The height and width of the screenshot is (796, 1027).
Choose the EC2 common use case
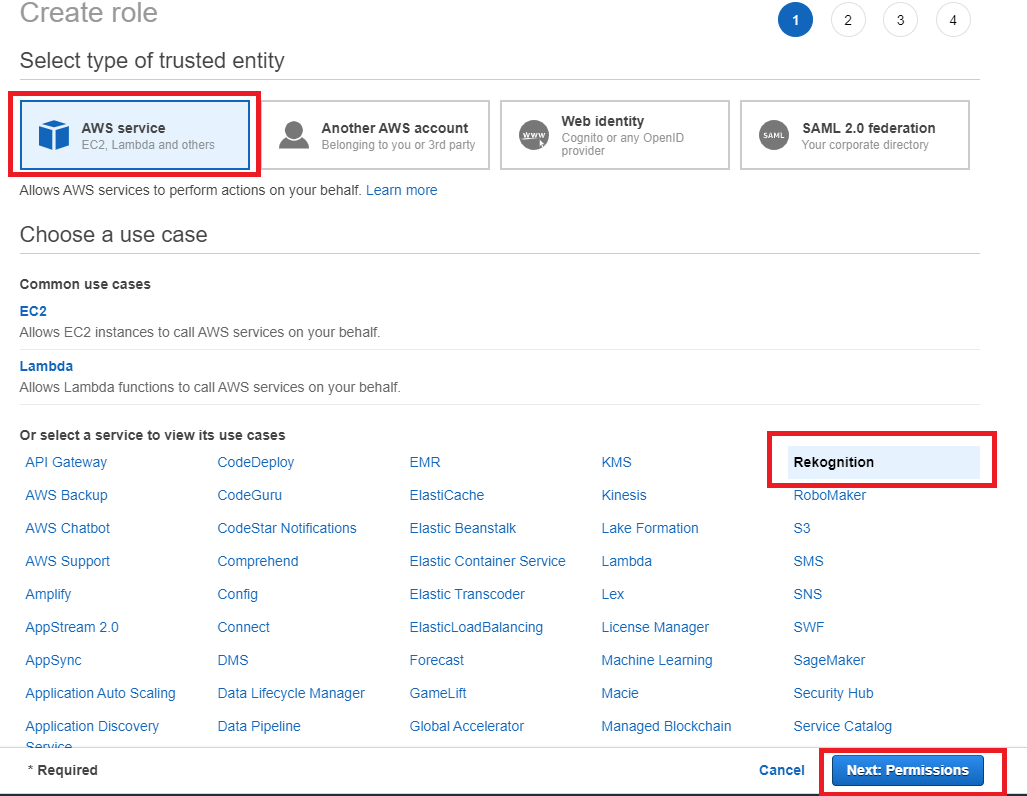click(33, 311)
